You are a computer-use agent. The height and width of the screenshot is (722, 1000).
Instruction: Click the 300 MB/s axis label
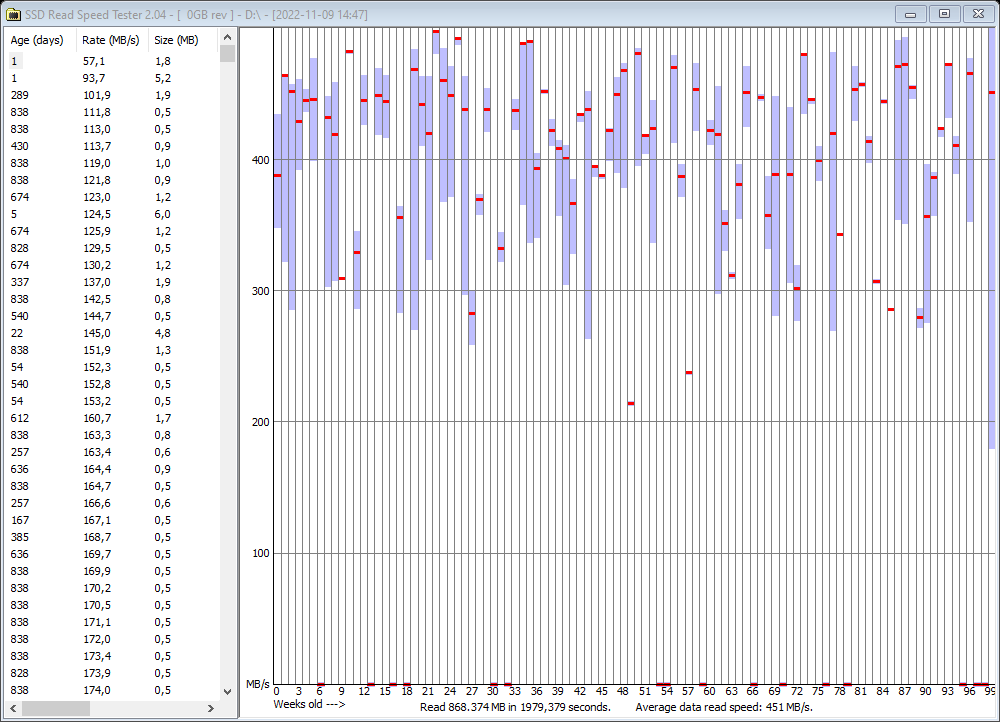click(261, 291)
